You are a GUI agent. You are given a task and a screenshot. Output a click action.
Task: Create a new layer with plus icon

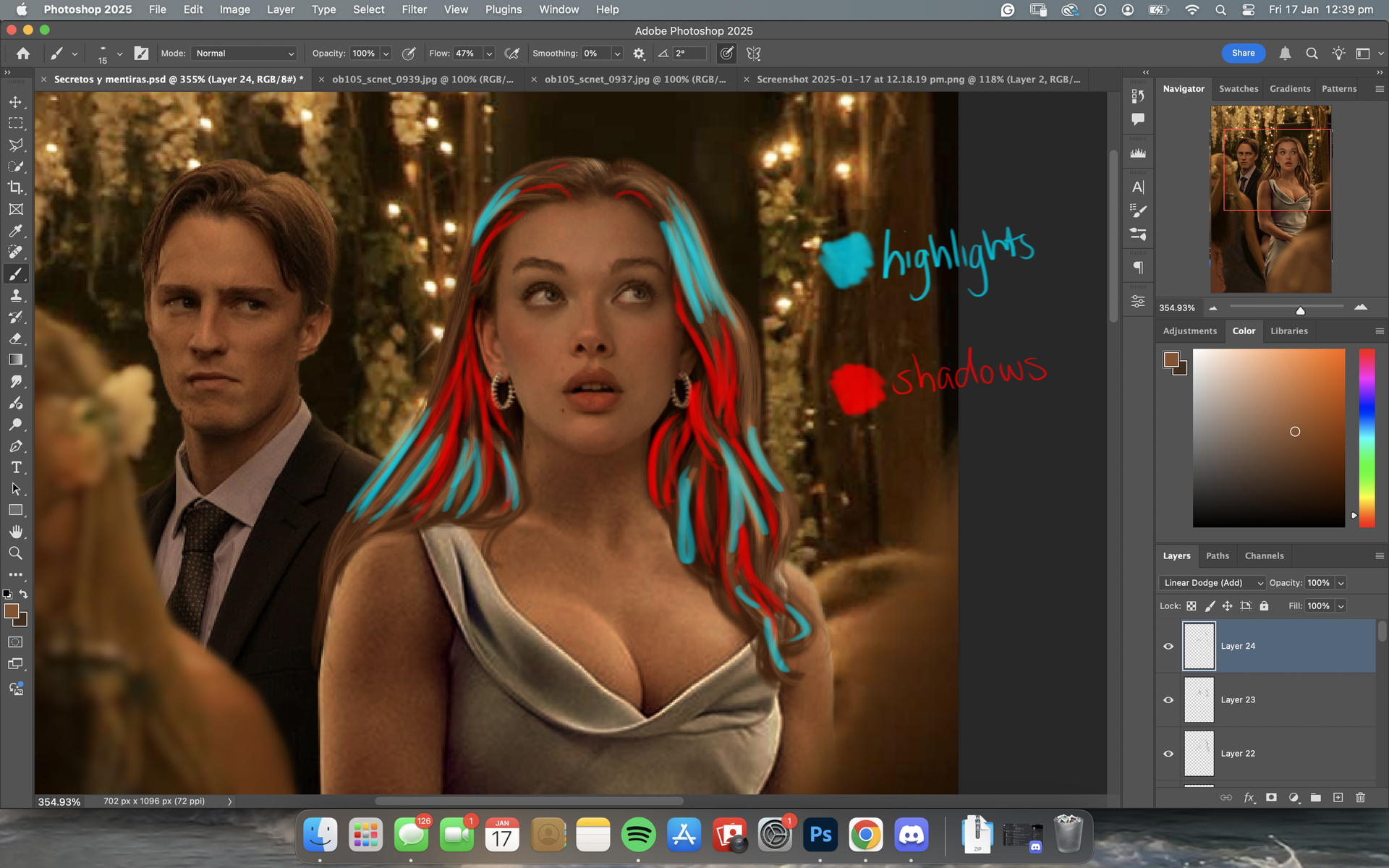click(x=1338, y=797)
